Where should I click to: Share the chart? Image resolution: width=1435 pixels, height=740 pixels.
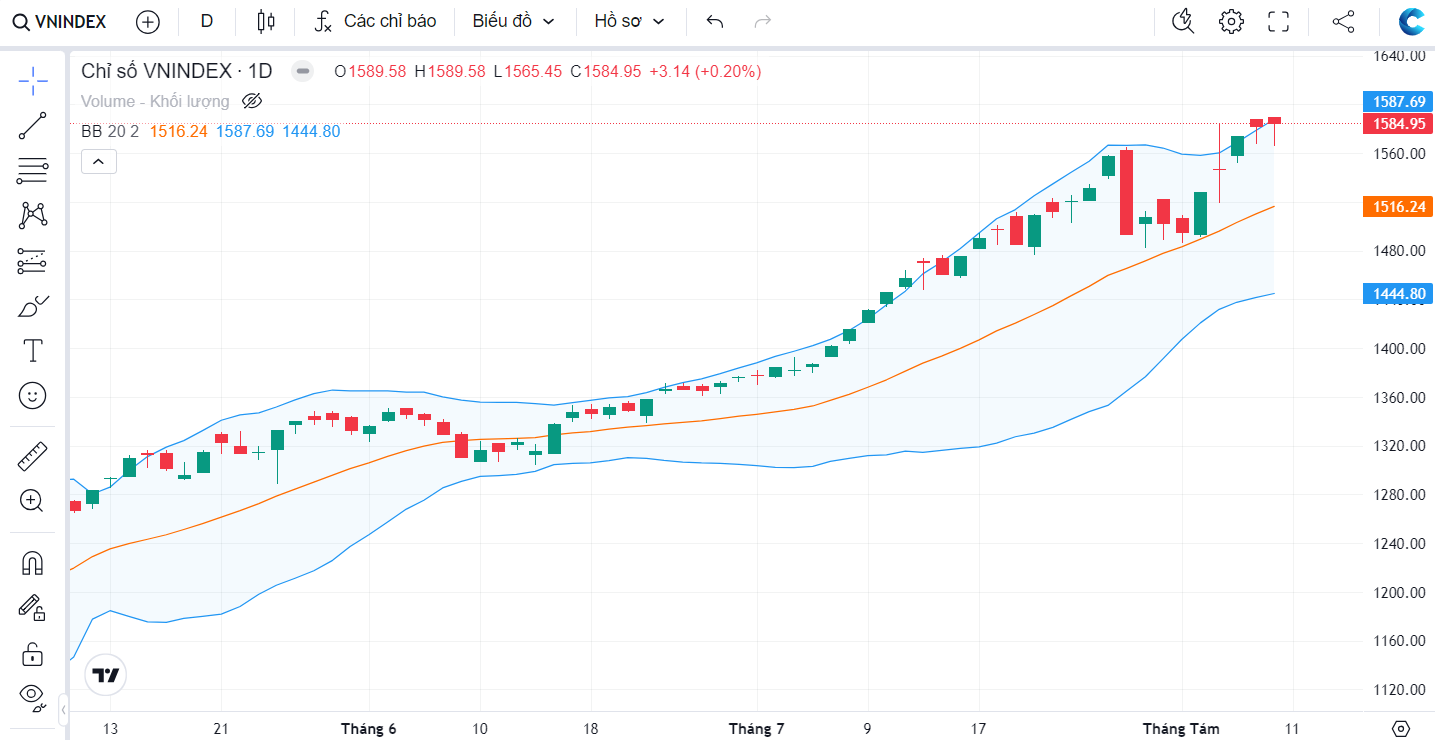click(x=1344, y=21)
